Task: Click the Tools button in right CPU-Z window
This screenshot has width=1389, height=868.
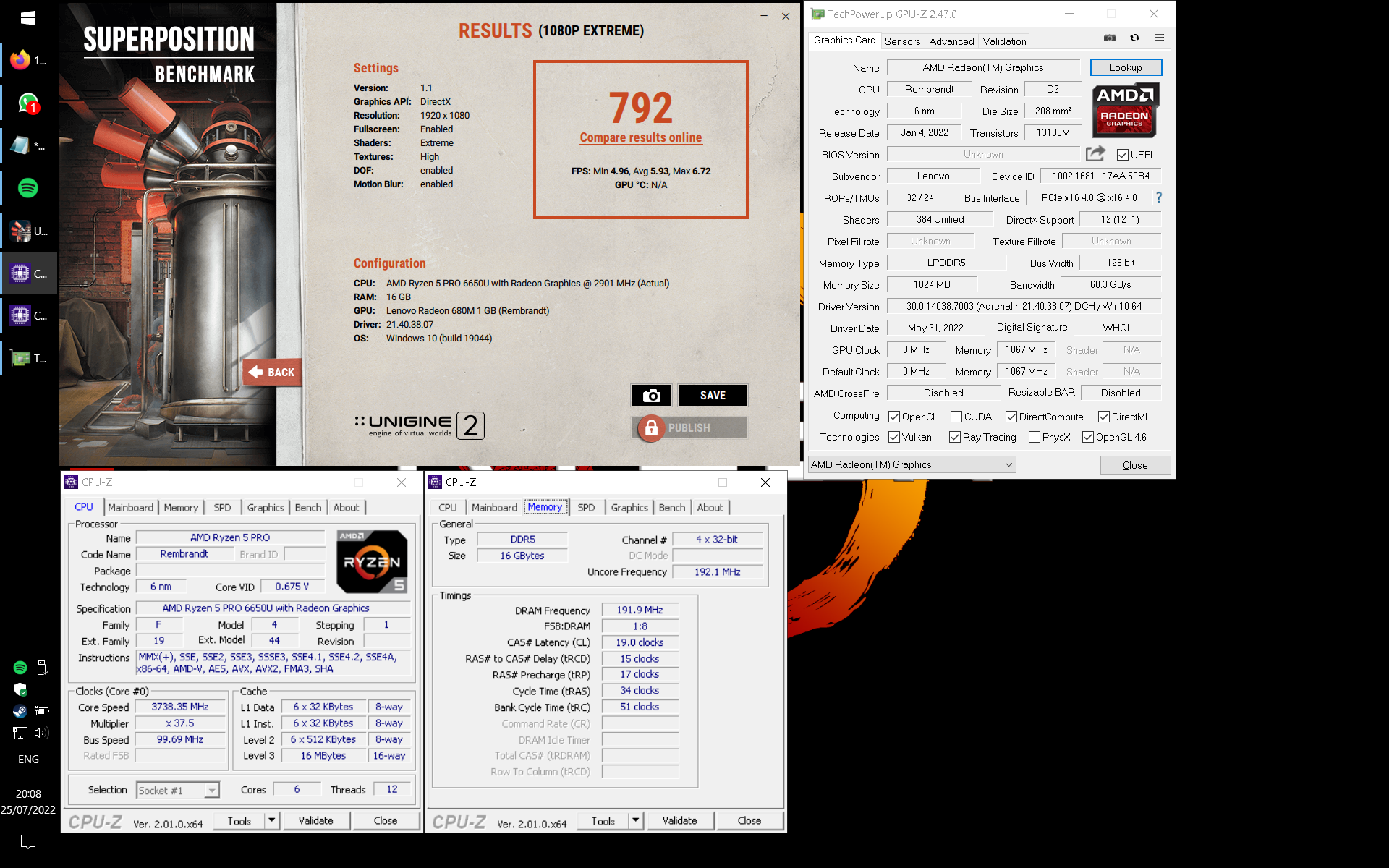Action: click(x=603, y=820)
